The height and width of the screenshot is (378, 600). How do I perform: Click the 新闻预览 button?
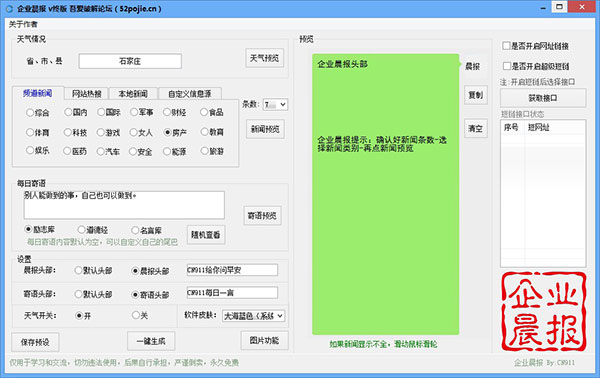(x=265, y=129)
